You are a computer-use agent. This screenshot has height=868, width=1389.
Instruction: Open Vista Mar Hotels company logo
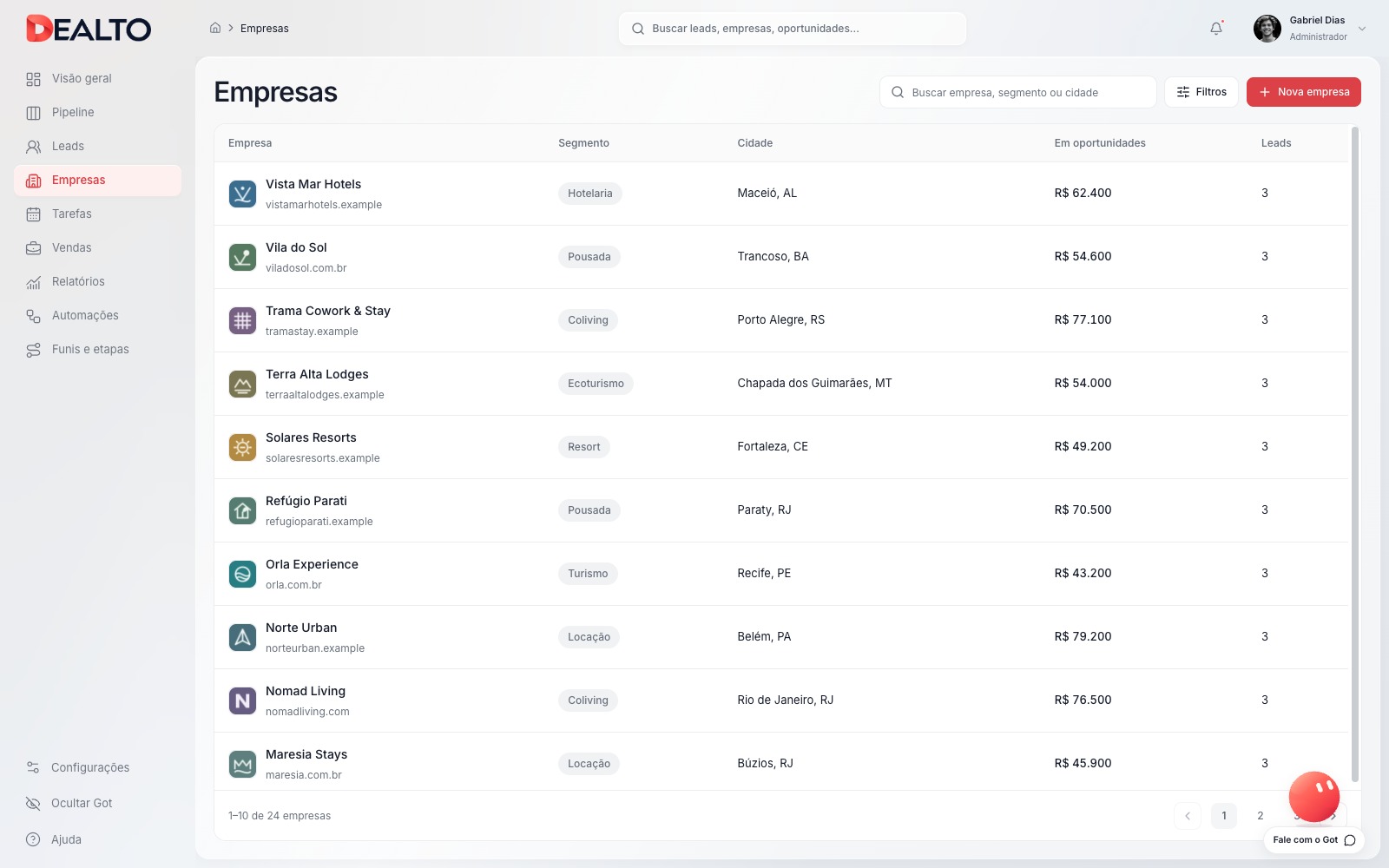point(242,194)
